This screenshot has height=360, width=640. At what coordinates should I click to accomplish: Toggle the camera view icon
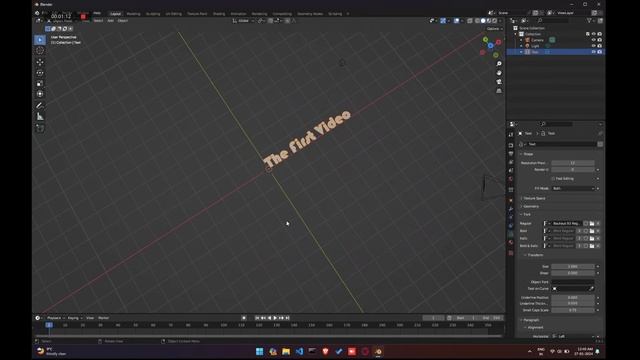click(499, 82)
